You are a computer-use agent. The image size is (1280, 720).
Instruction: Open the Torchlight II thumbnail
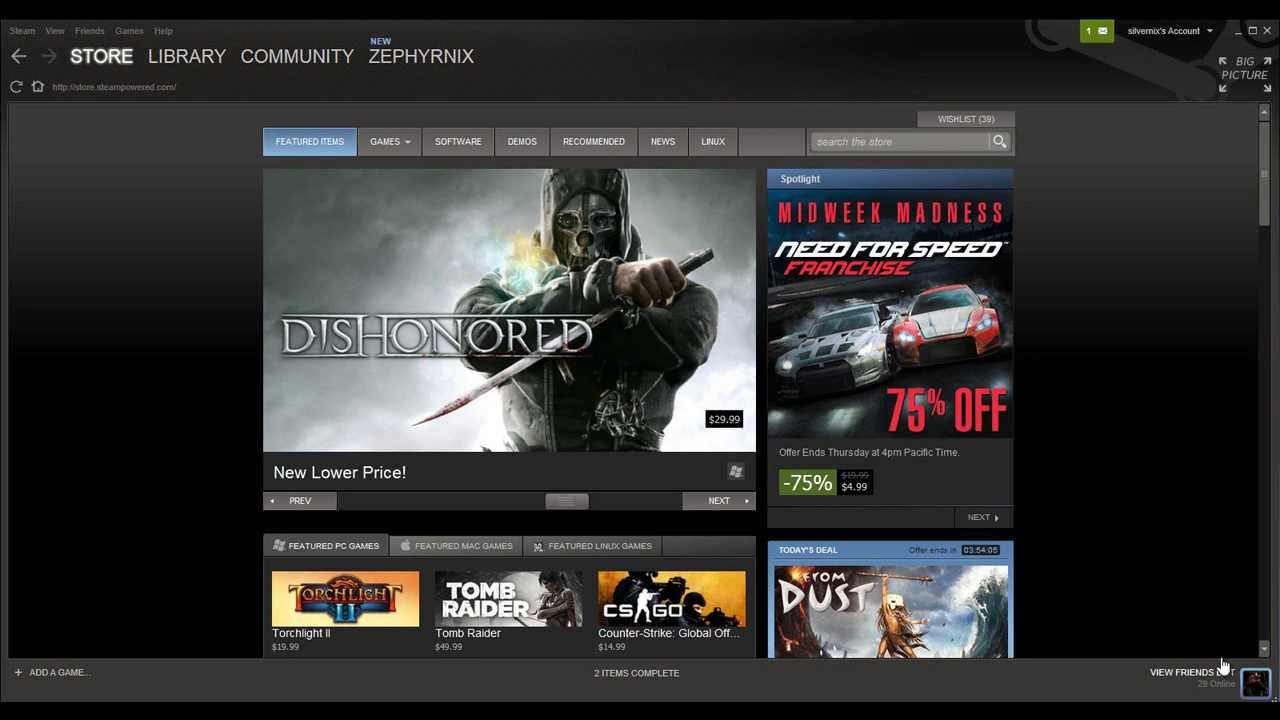(x=345, y=599)
